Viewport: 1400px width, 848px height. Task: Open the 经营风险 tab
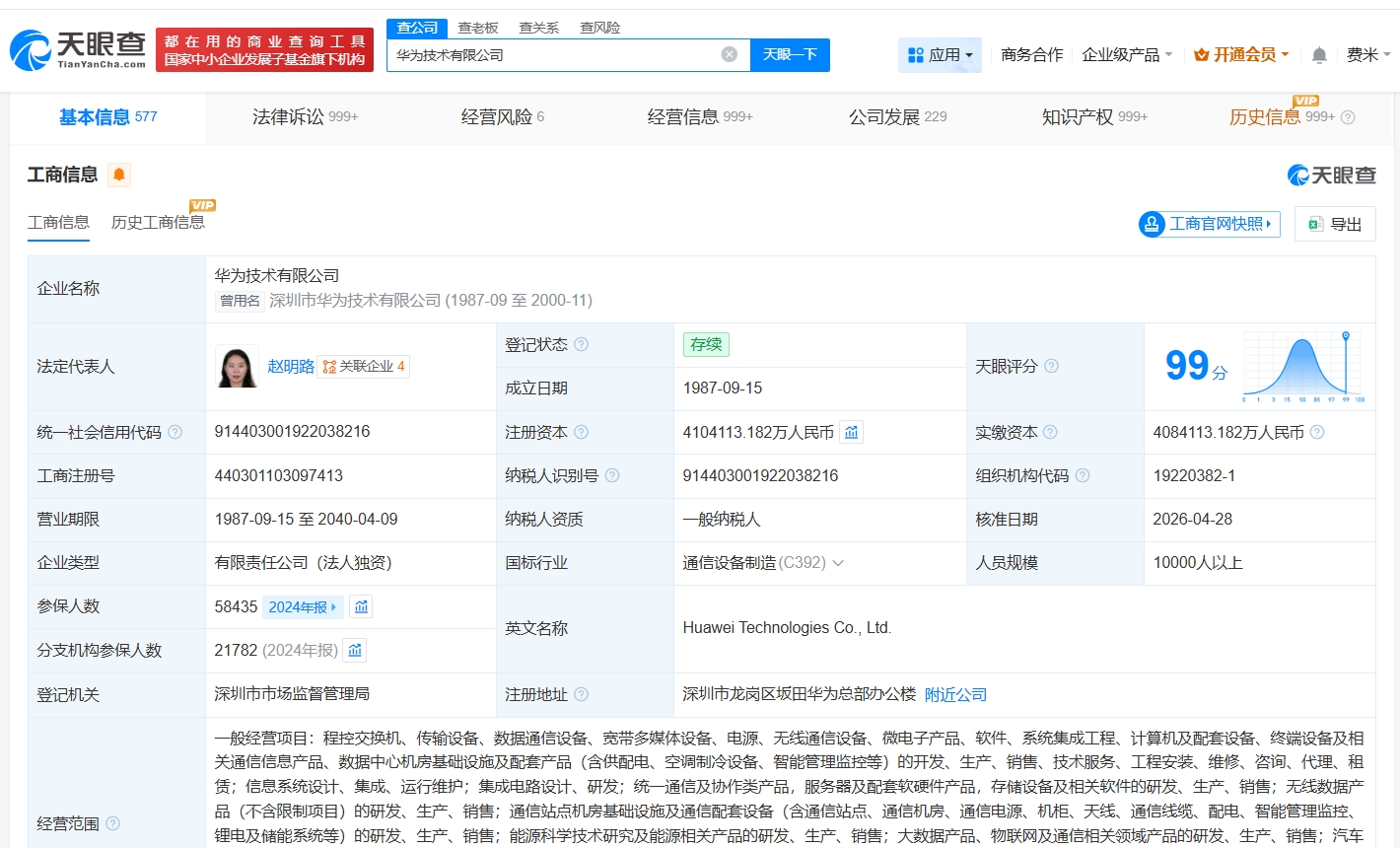coord(503,117)
